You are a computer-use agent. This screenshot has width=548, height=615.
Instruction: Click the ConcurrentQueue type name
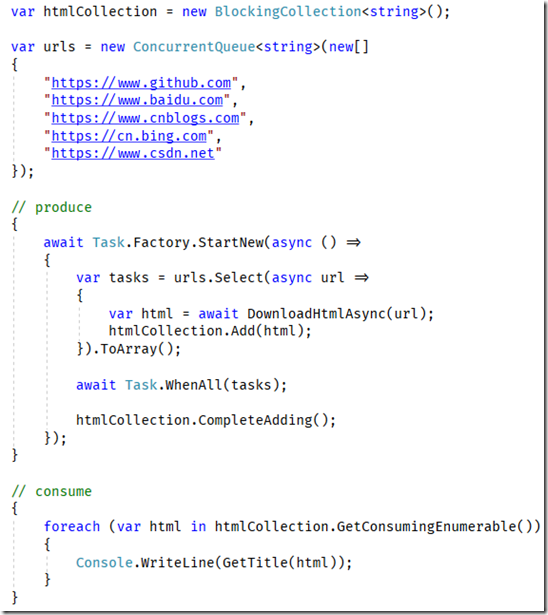coord(194,47)
